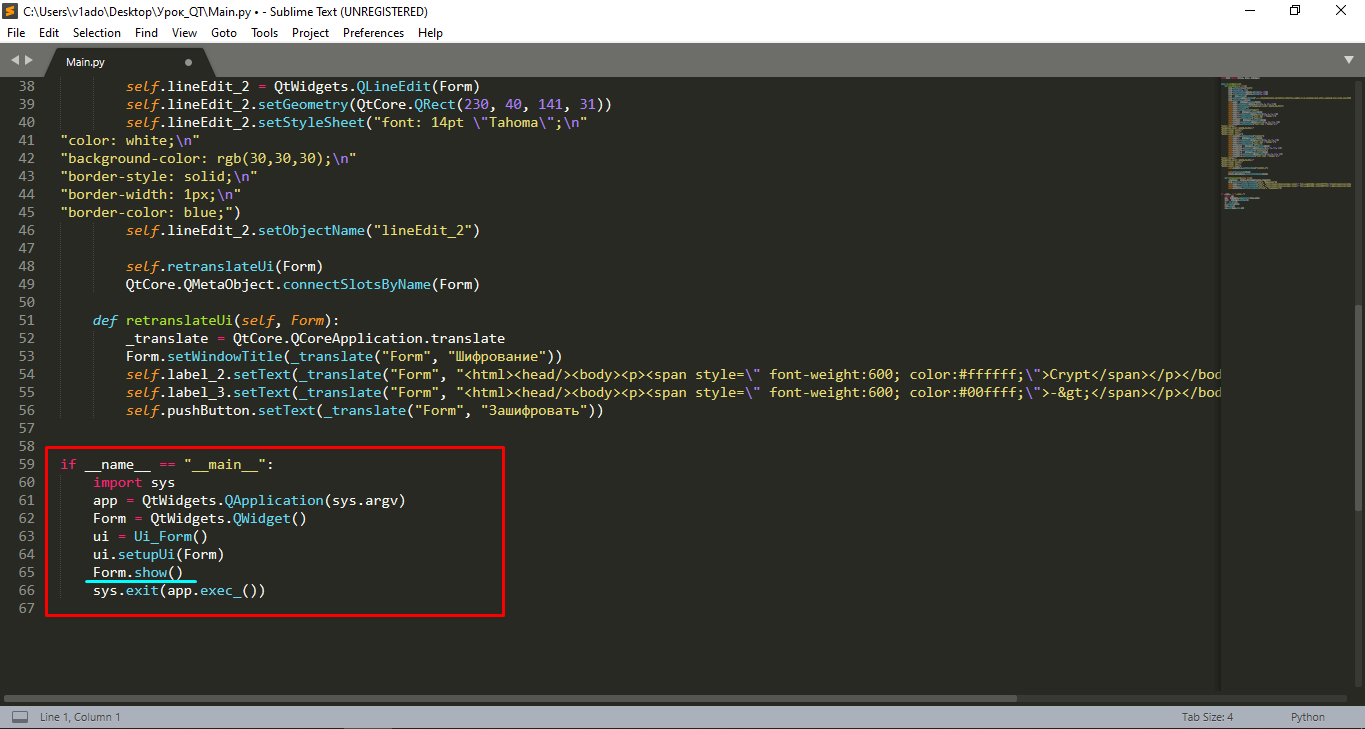The width and height of the screenshot is (1365, 729).
Task: Click the Line 1, Column 1 status indicator
Action: [80, 716]
